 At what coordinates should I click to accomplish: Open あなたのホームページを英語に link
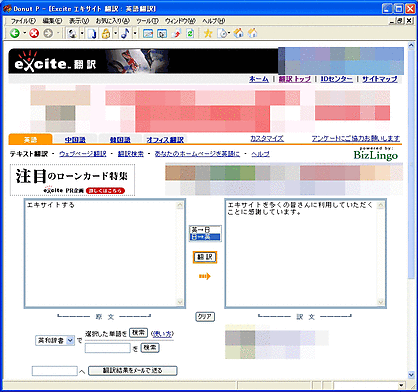197,154
